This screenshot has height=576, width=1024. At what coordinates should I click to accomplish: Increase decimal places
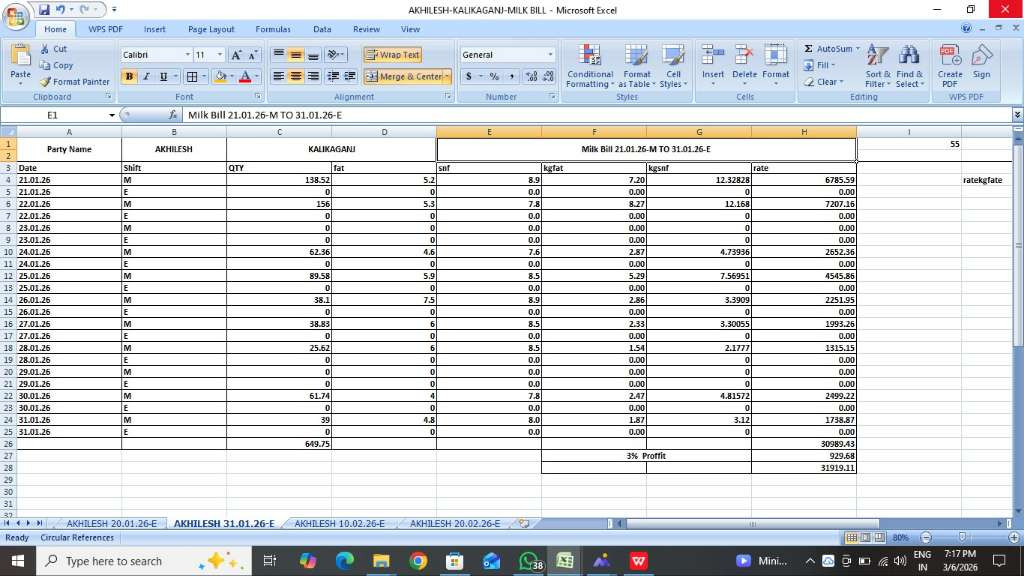[531, 76]
